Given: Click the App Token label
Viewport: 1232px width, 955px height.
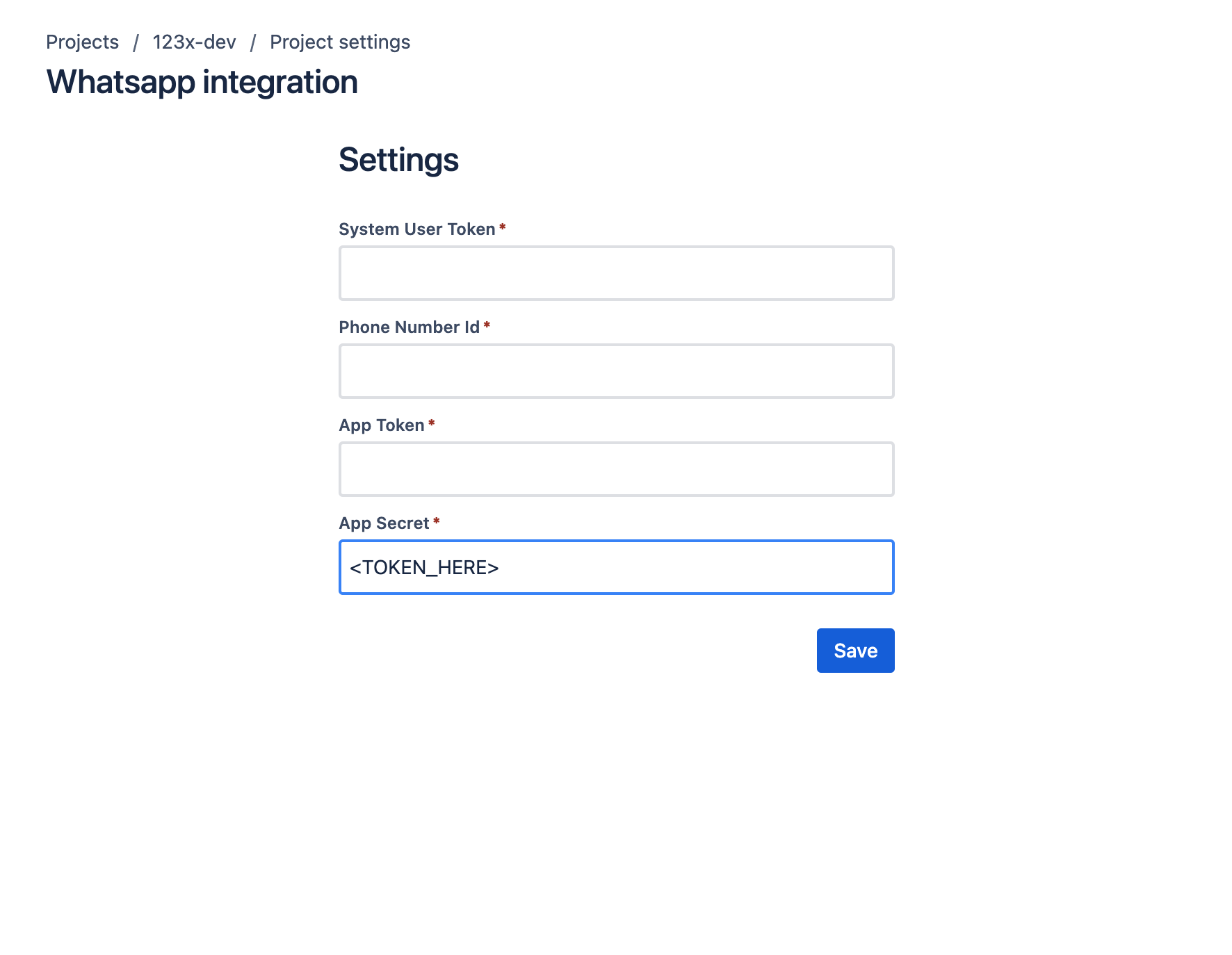Looking at the screenshot, I should [x=381, y=425].
